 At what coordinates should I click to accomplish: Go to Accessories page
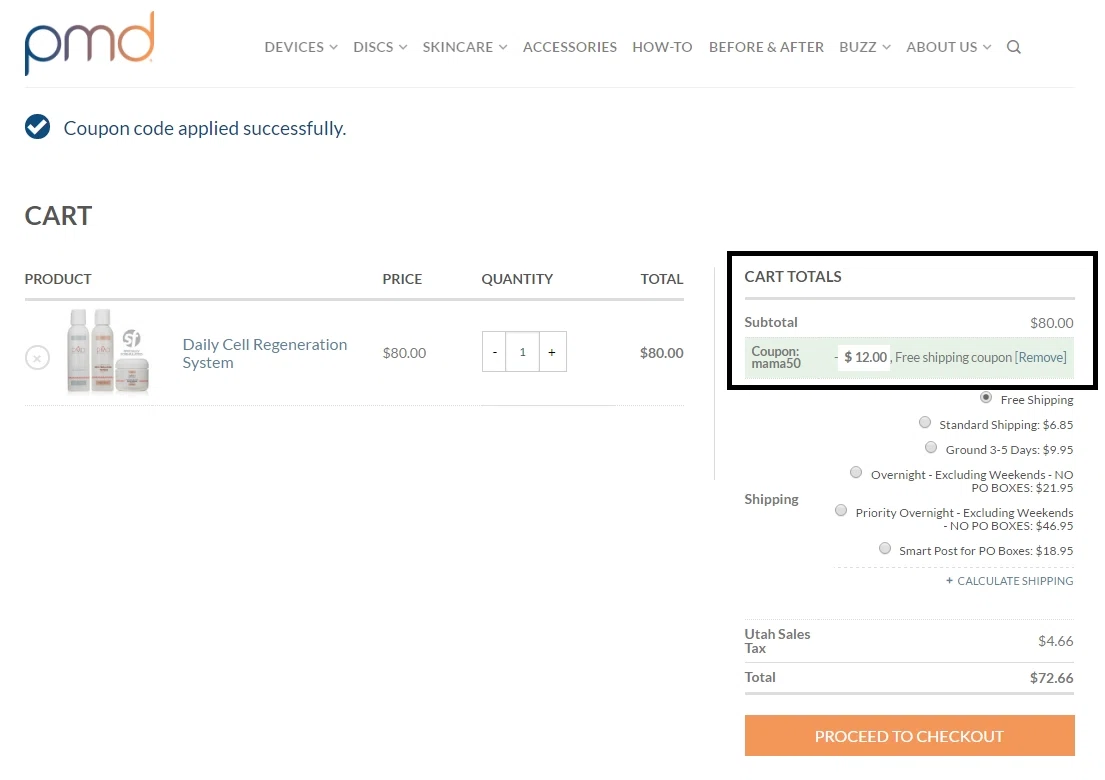tap(569, 47)
